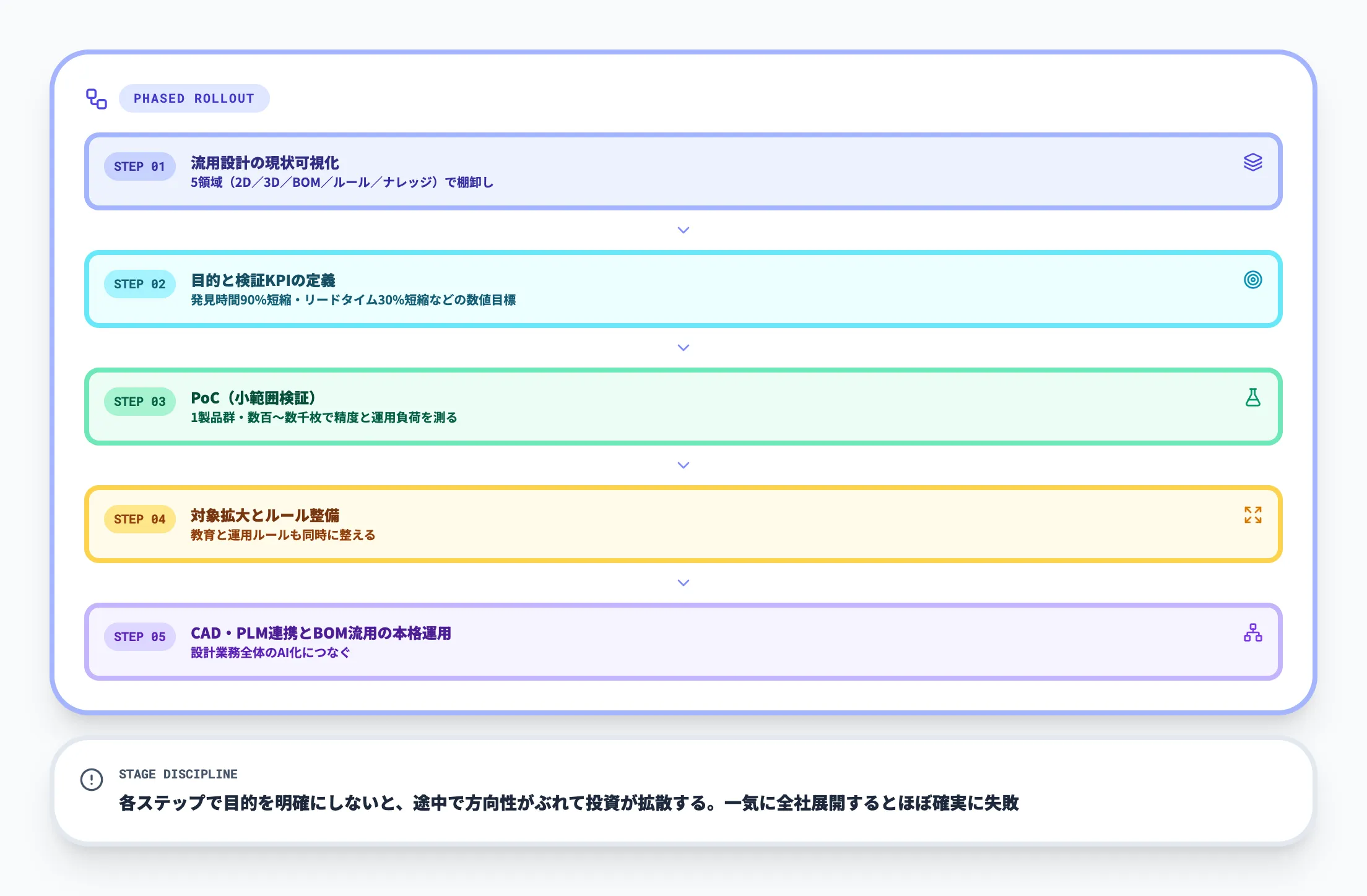Select the yellow STEP 04 badge
The width and height of the screenshot is (1367, 896).
[139, 519]
